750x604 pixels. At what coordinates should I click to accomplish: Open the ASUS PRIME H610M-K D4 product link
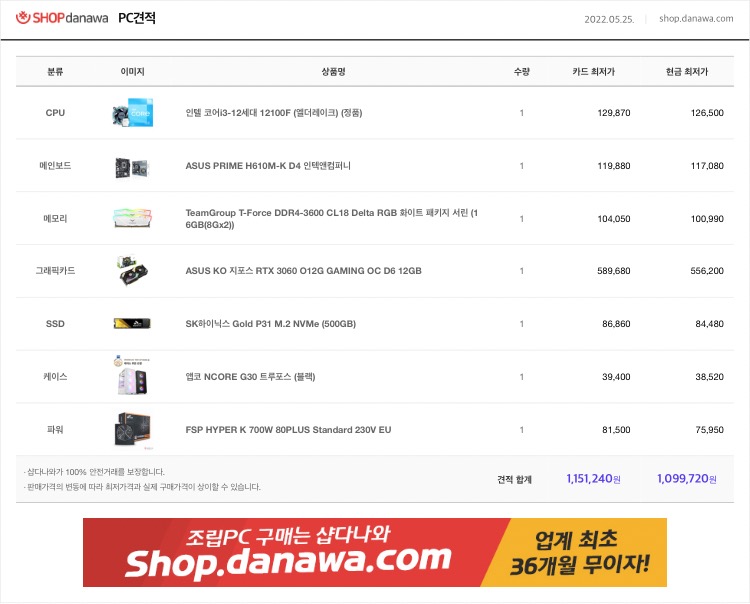coord(268,166)
